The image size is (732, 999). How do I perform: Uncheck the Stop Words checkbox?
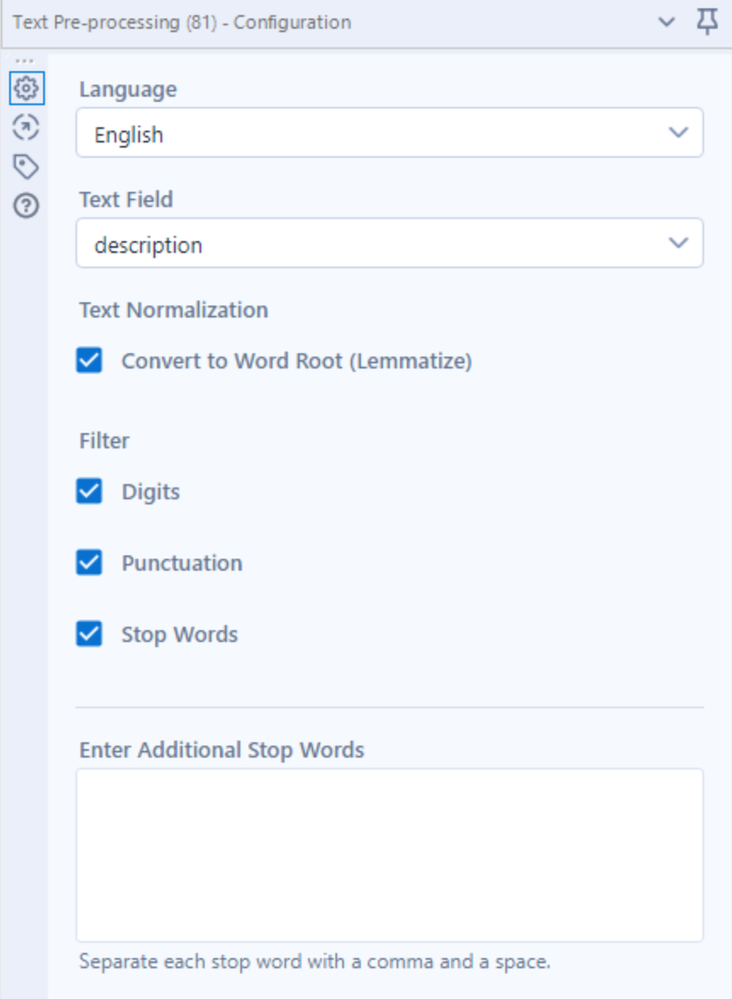click(90, 634)
